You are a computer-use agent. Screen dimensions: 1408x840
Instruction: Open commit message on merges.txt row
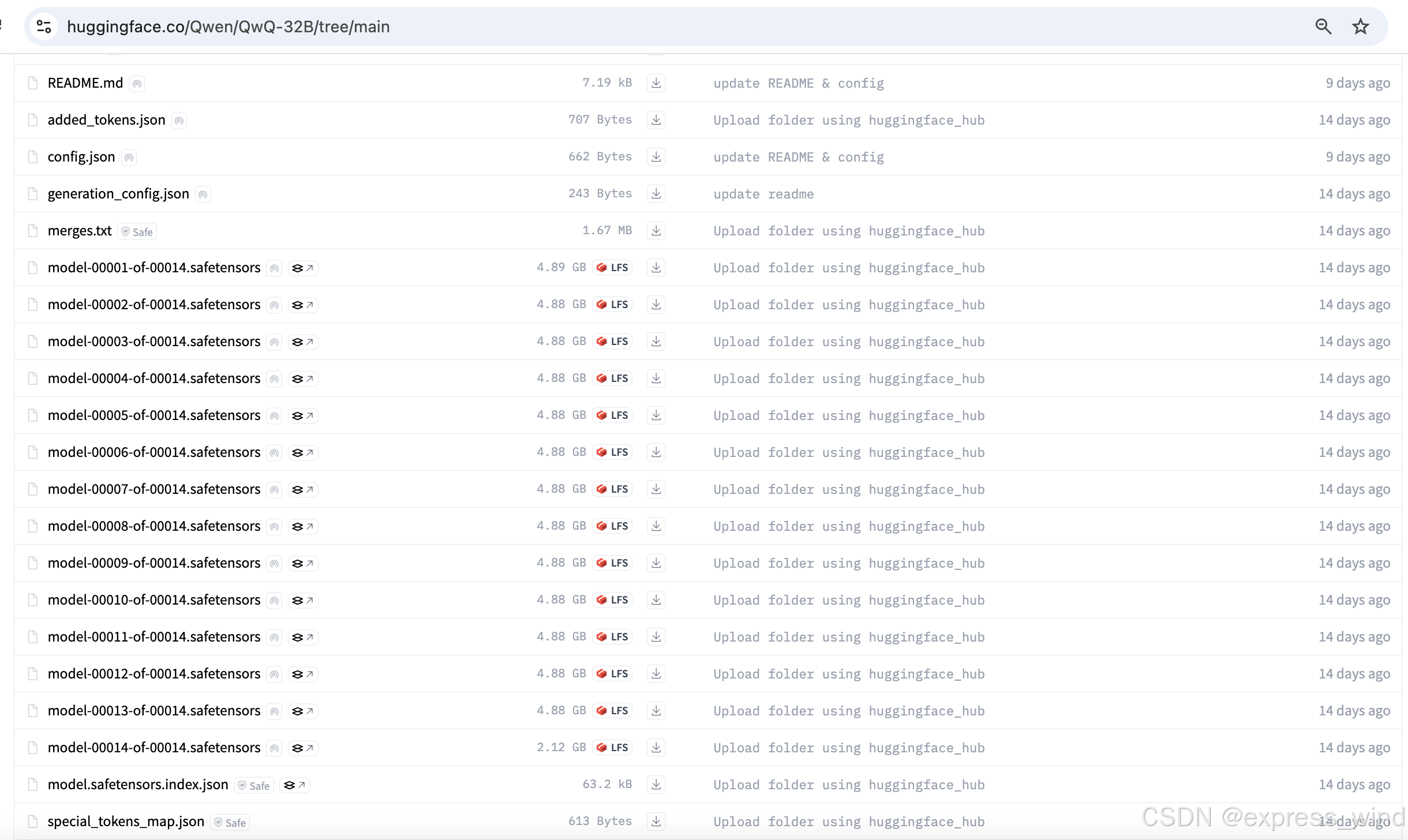tap(849, 231)
